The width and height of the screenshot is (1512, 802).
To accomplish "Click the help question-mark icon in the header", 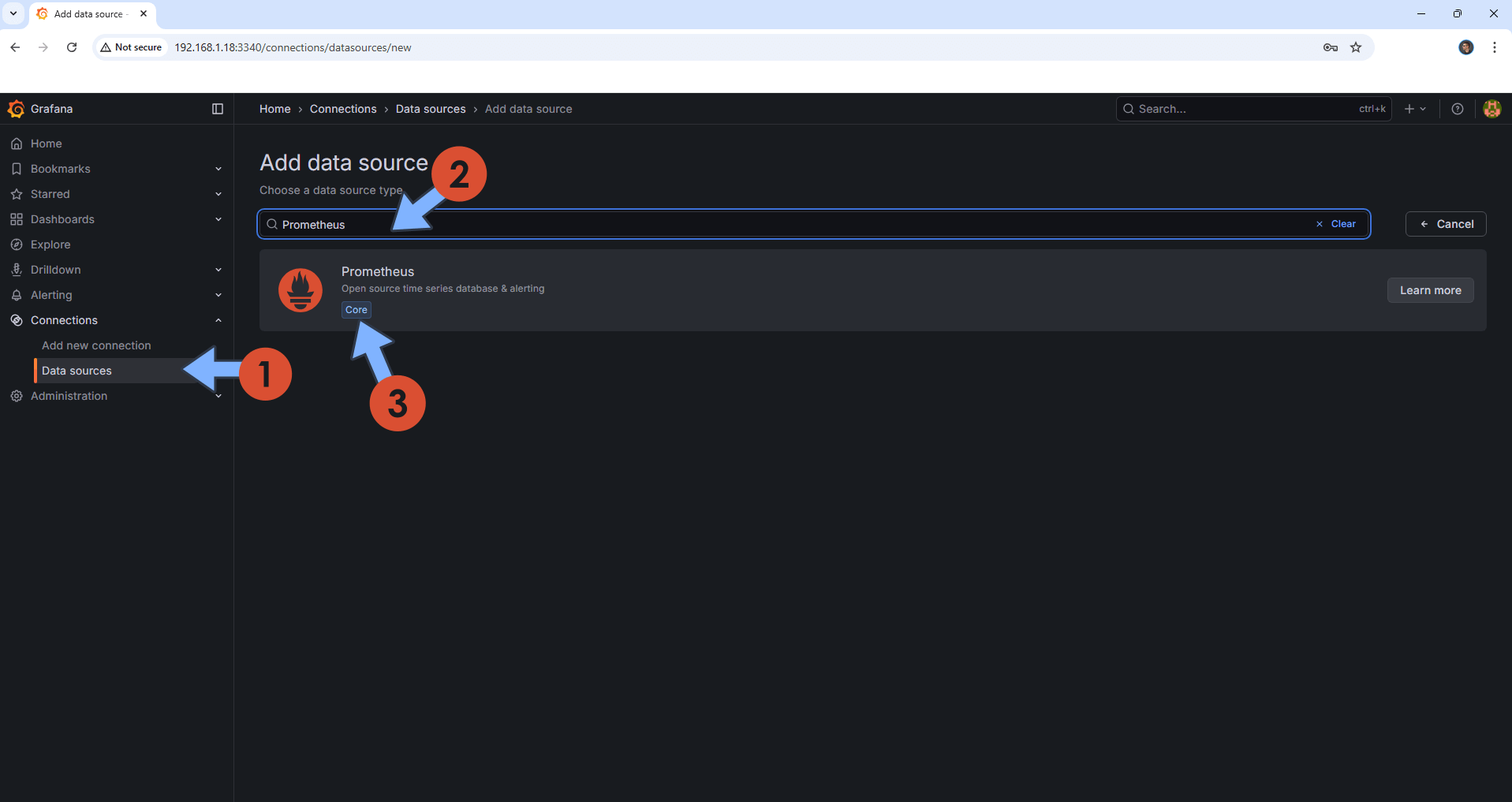I will coord(1457,109).
